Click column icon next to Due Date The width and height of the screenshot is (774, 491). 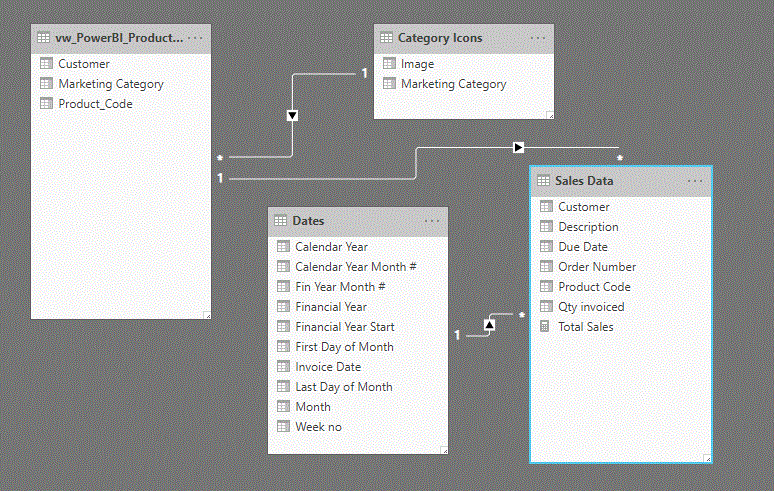click(546, 246)
